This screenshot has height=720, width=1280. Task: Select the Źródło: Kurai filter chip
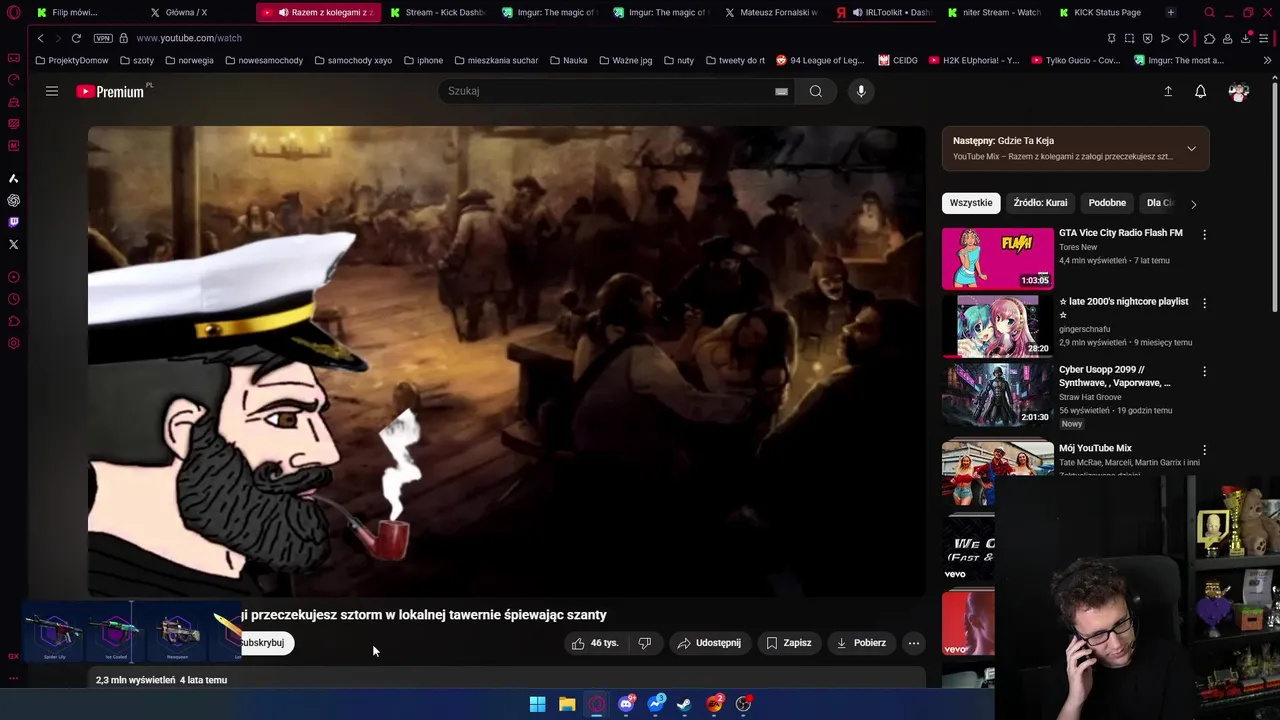pyautogui.click(x=1040, y=203)
